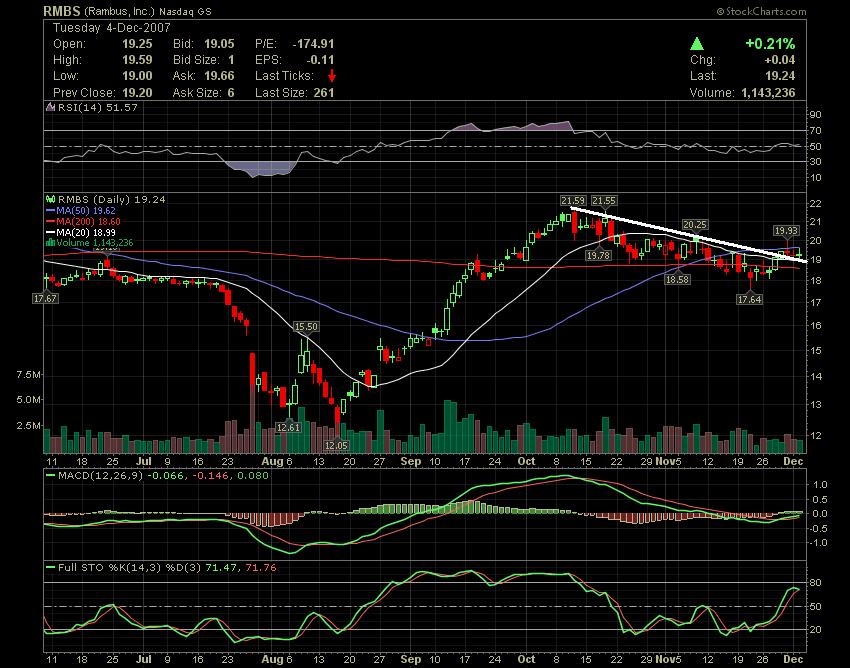The height and width of the screenshot is (668, 850).
Task: Click the 17.64 low price label
Action: [749, 299]
